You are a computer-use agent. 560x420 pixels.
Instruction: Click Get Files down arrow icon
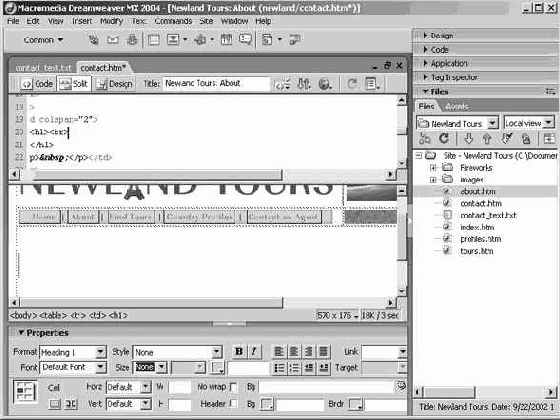tap(469, 139)
